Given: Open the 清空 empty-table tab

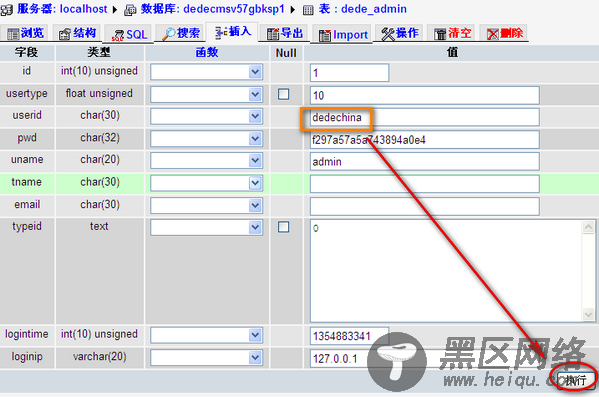Looking at the screenshot, I should [x=452, y=34].
